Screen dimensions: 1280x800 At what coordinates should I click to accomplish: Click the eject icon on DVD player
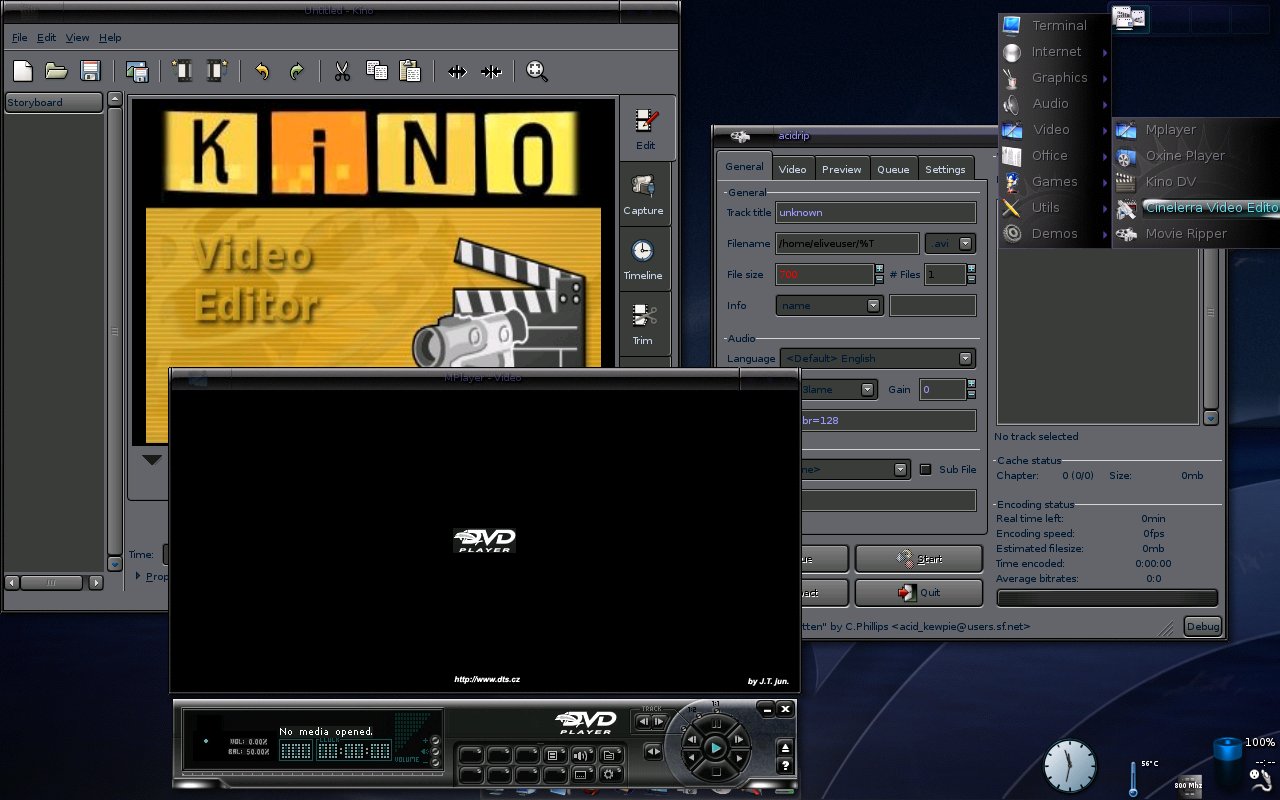point(785,748)
